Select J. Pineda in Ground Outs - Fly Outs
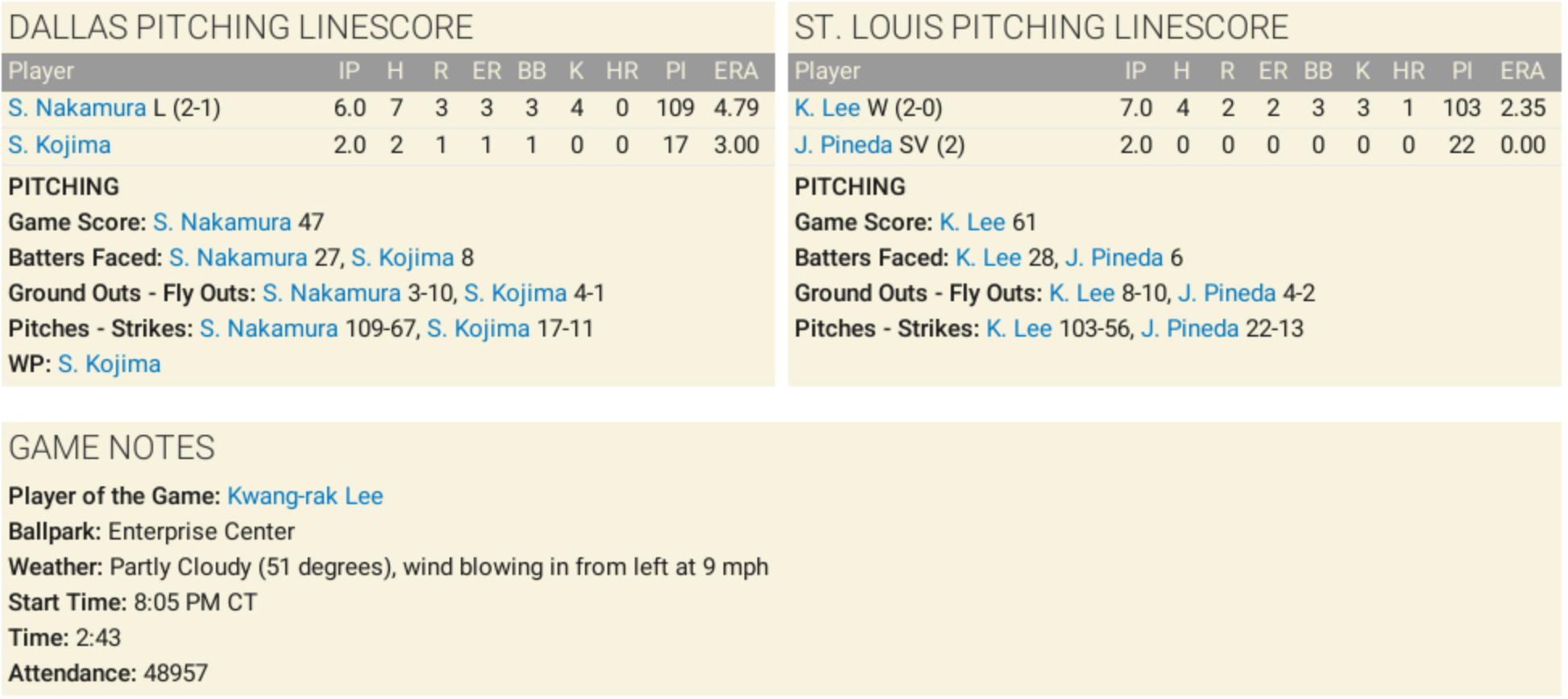Screen dimensions: 1568x699 (x=1226, y=293)
